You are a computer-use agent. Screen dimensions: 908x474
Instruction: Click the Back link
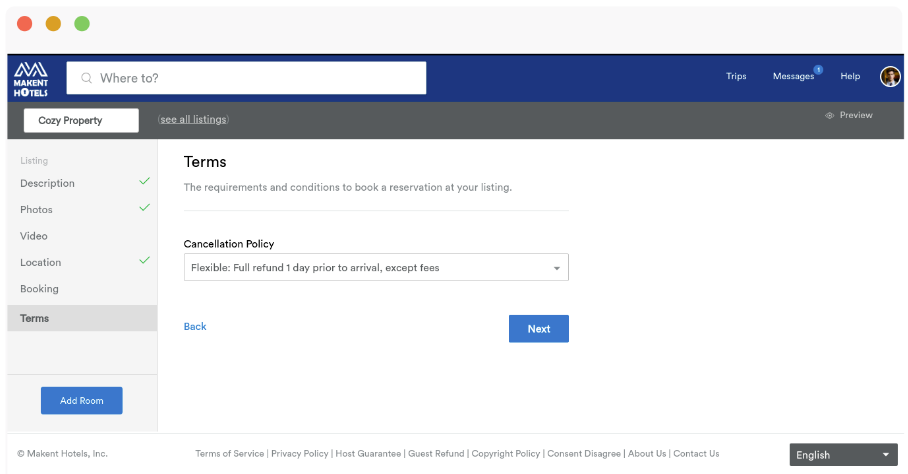pyautogui.click(x=195, y=326)
